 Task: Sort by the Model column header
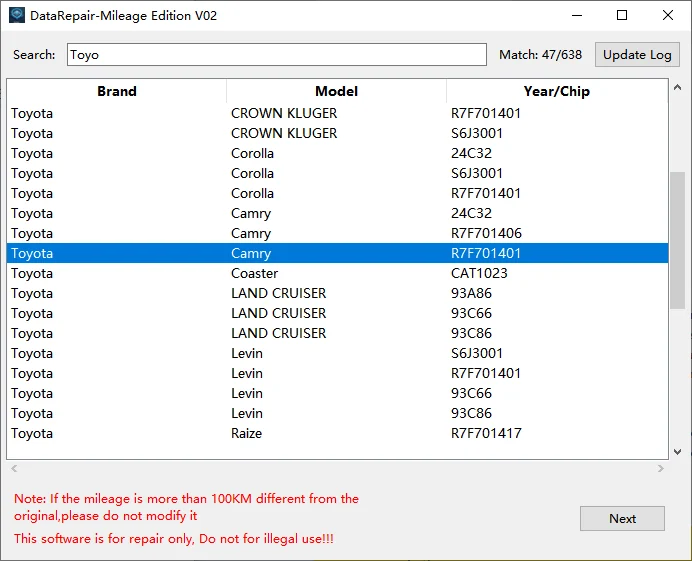pyautogui.click(x=336, y=91)
